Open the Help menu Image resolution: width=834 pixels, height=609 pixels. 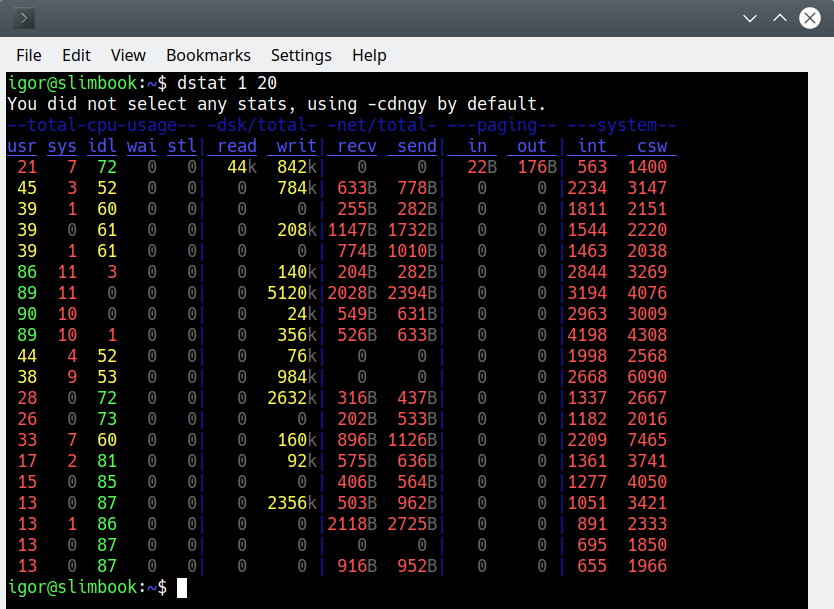click(x=369, y=55)
